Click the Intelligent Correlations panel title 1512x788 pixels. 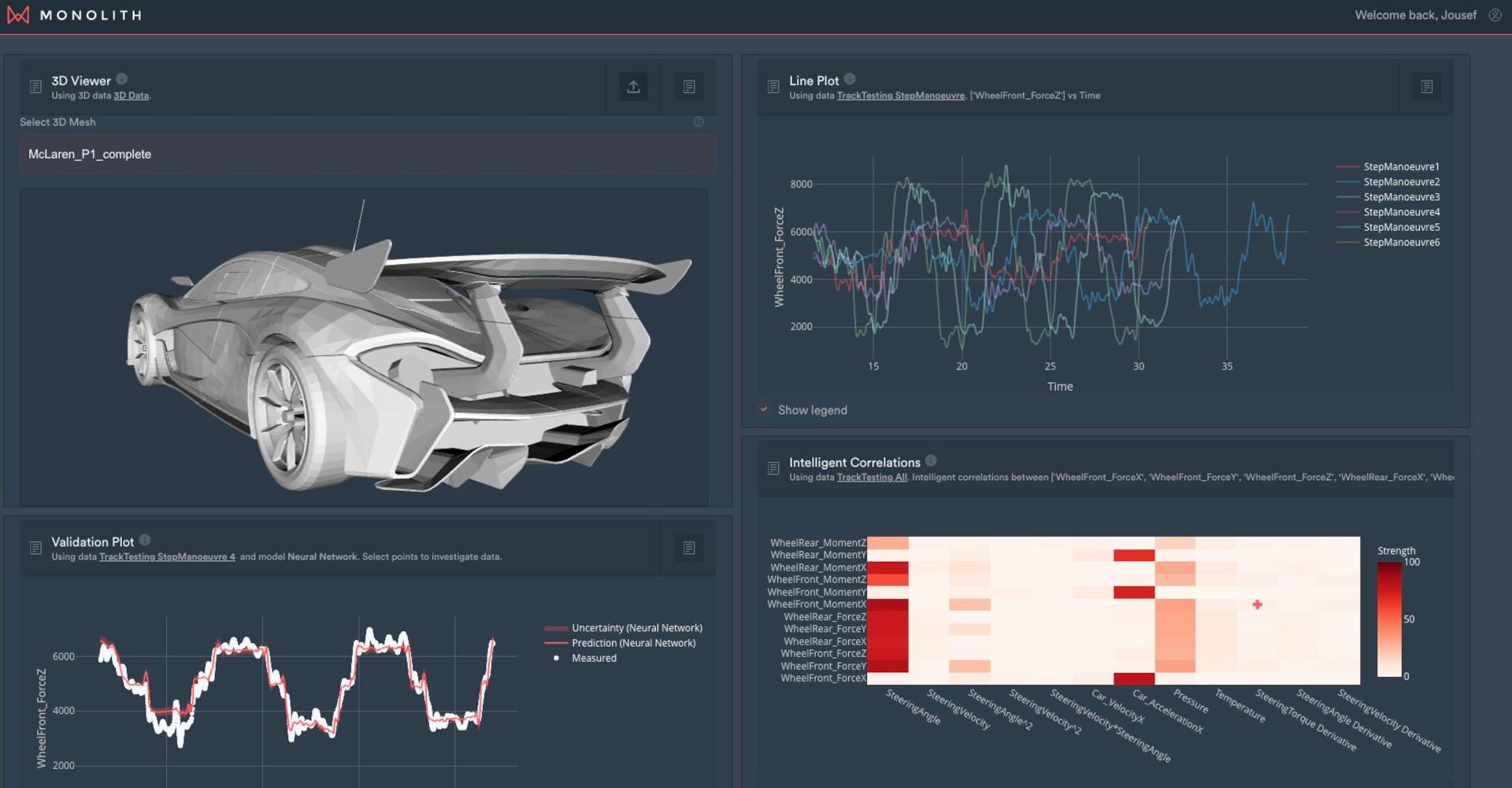point(854,463)
